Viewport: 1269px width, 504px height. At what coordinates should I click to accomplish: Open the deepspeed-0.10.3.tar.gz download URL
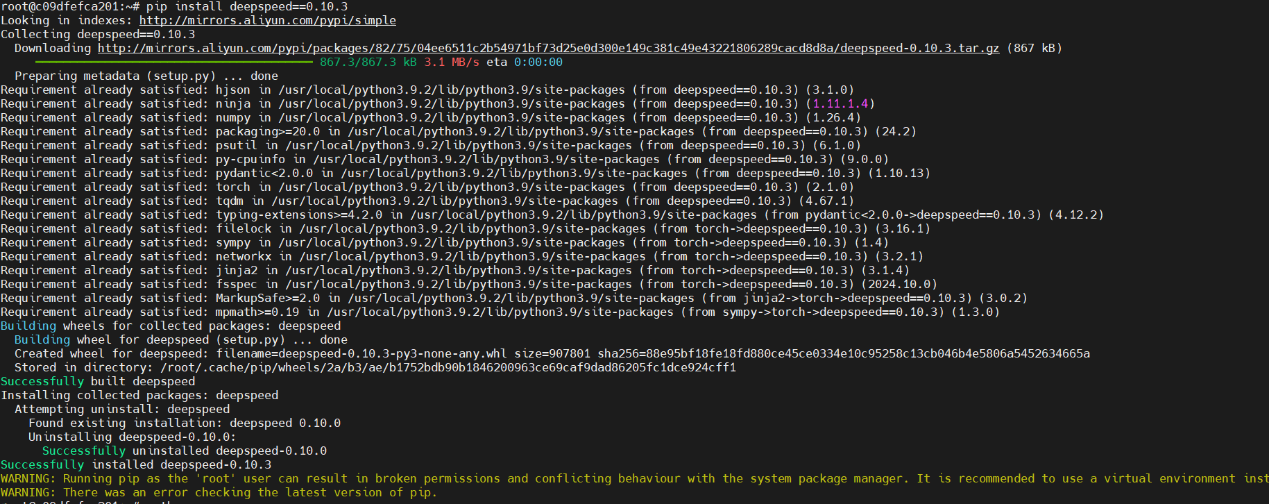pyautogui.click(x=547, y=48)
